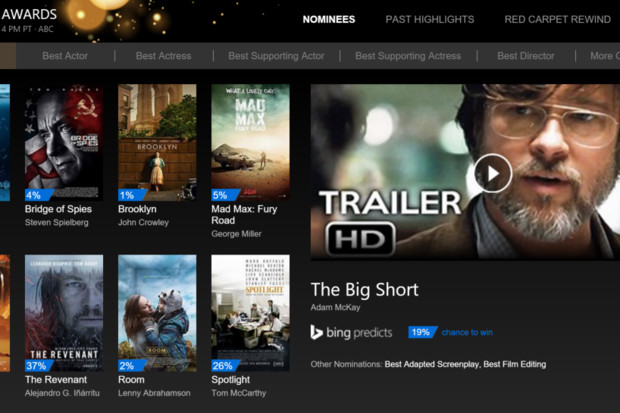Click The Big Short title
620x413 pixels.
coord(364,290)
